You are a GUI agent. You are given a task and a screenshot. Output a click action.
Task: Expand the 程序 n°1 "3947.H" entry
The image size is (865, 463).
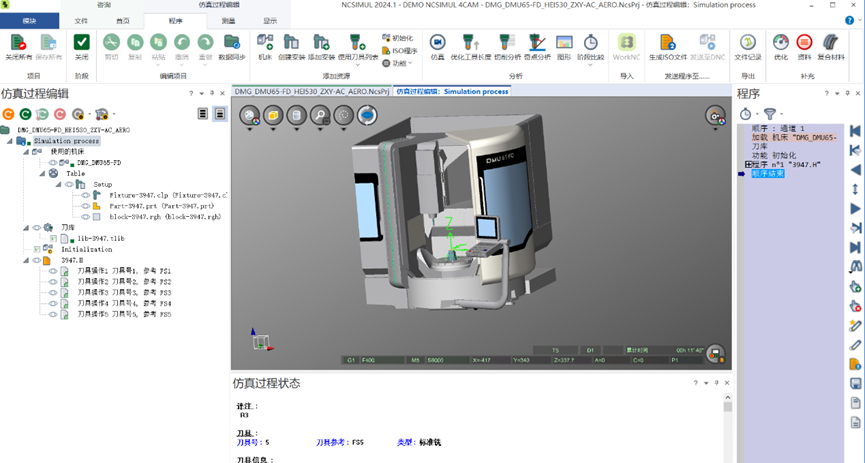pyautogui.click(x=748, y=164)
